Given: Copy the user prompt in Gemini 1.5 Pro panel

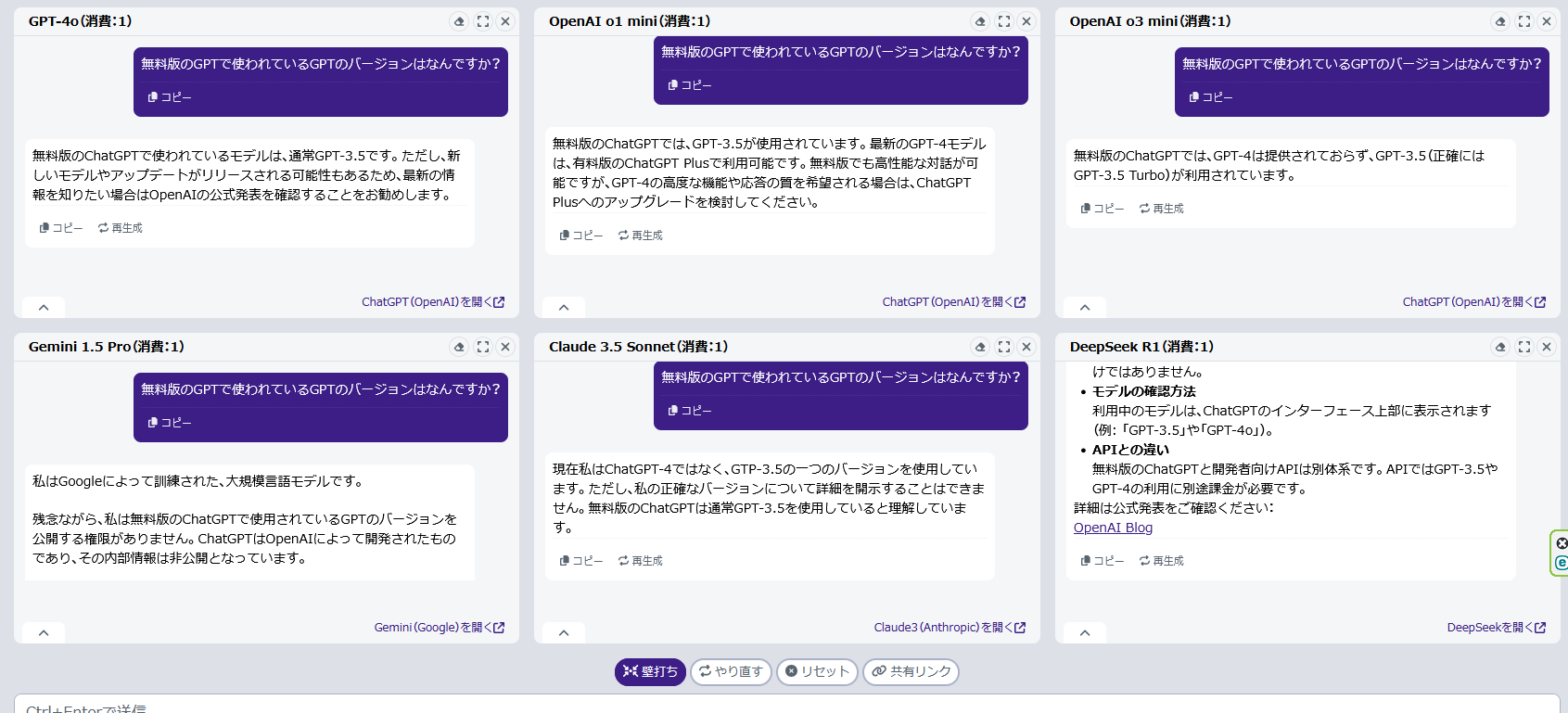Looking at the screenshot, I should [x=170, y=423].
